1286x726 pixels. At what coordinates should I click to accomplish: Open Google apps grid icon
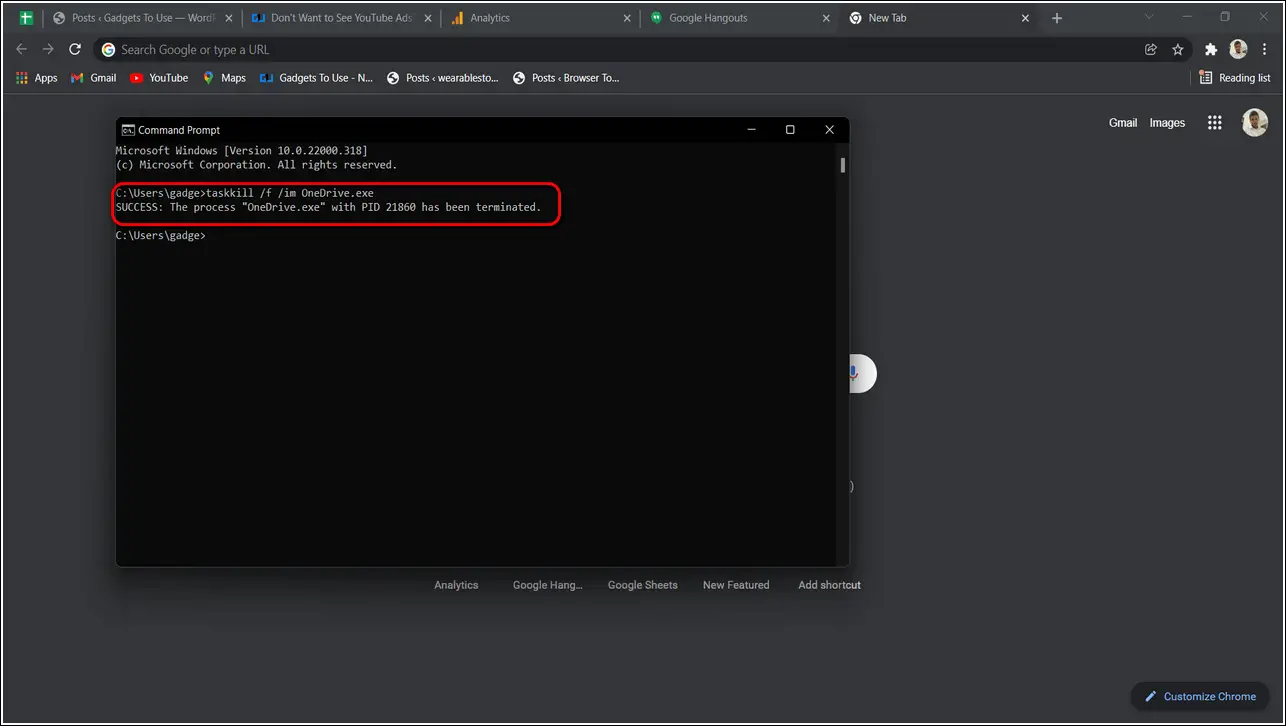point(1215,123)
